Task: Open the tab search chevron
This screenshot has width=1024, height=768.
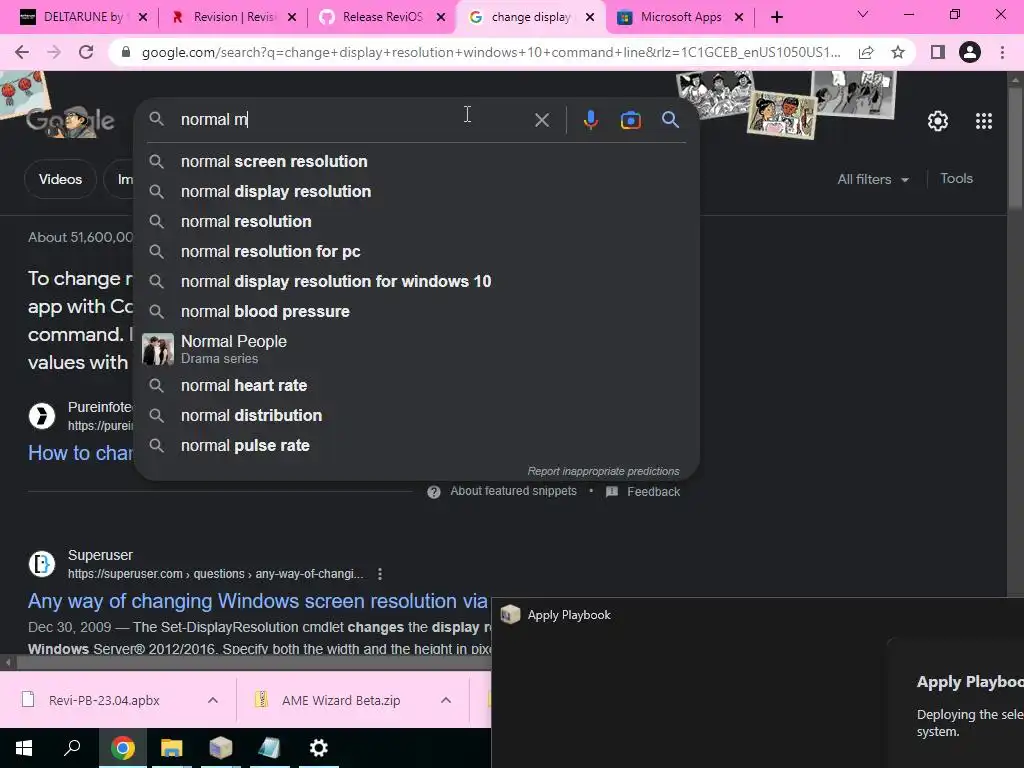Action: click(x=862, y=14)
